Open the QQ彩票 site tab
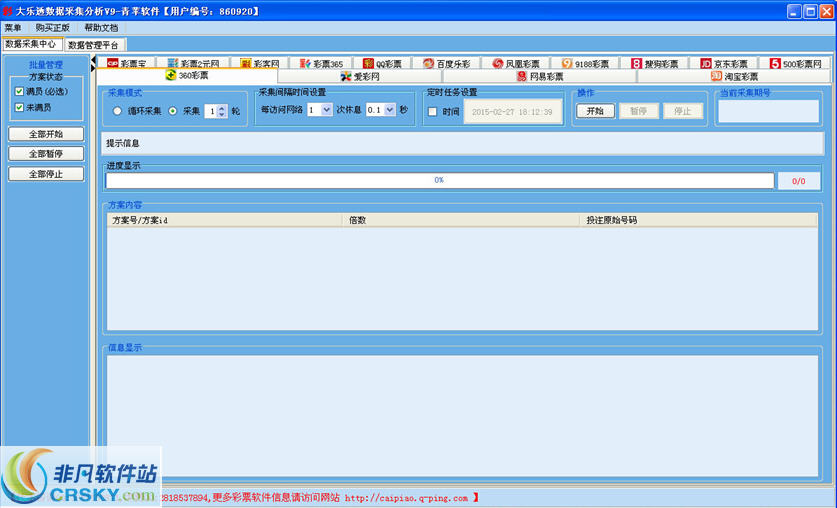The height and width of the screenshot is (508, 837). pyautogui.click(x=382, y=63)
